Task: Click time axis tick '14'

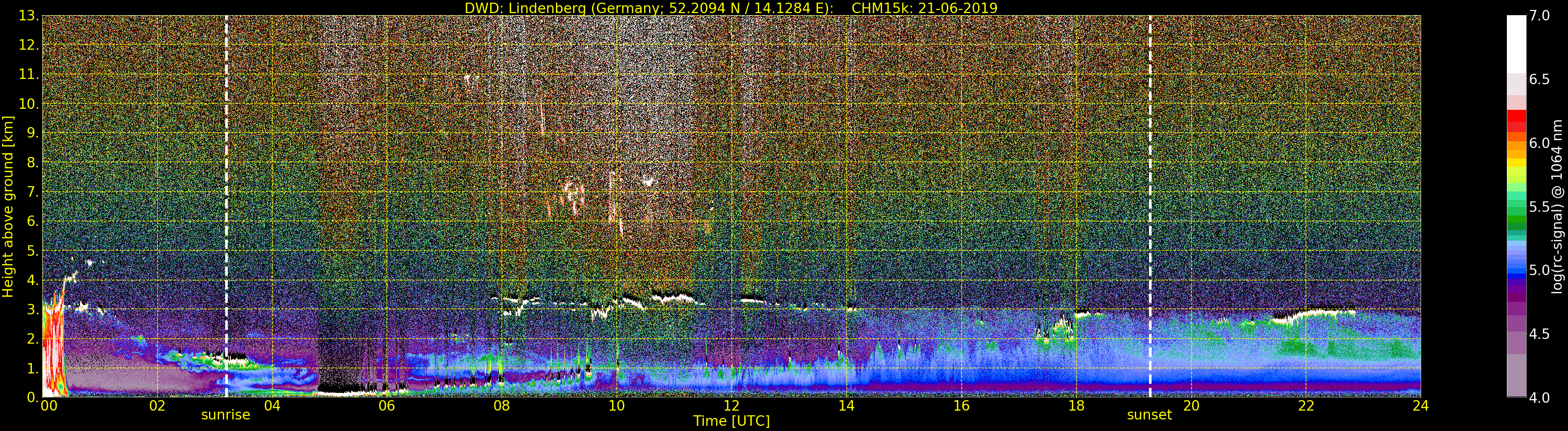Action: click(846, 406)
